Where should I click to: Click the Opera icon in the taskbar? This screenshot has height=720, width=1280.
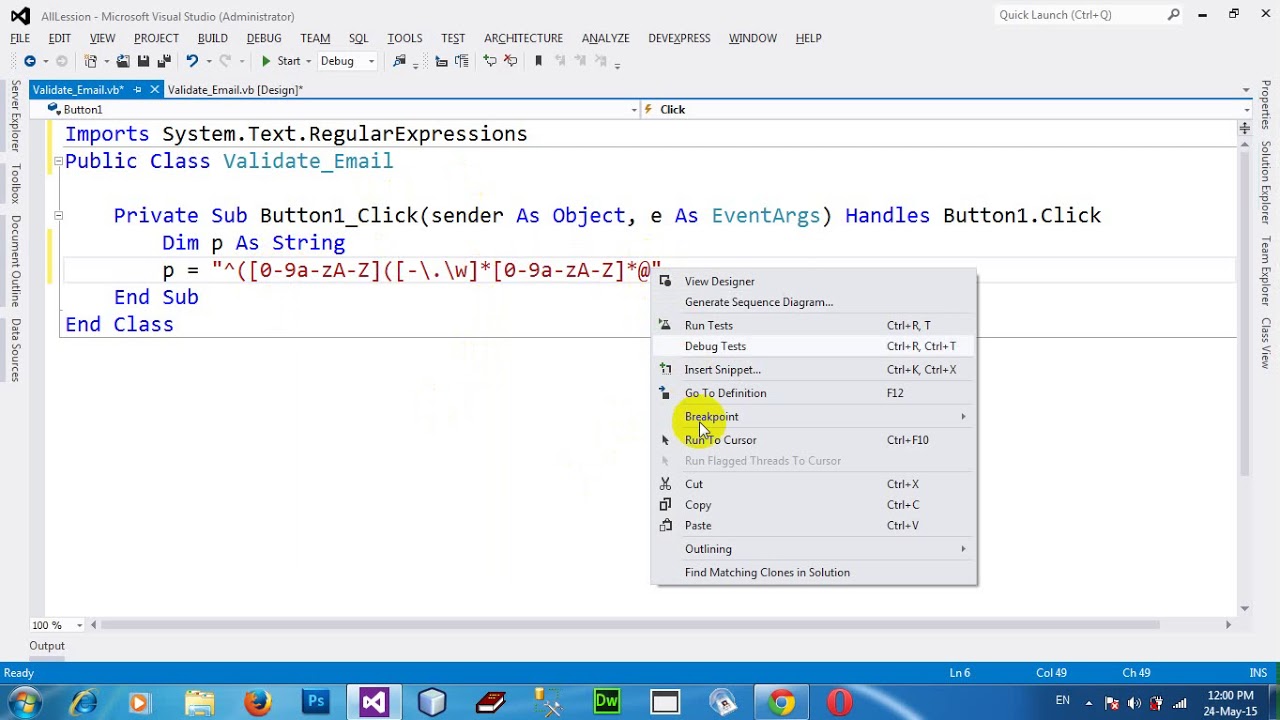pos(839,702)
